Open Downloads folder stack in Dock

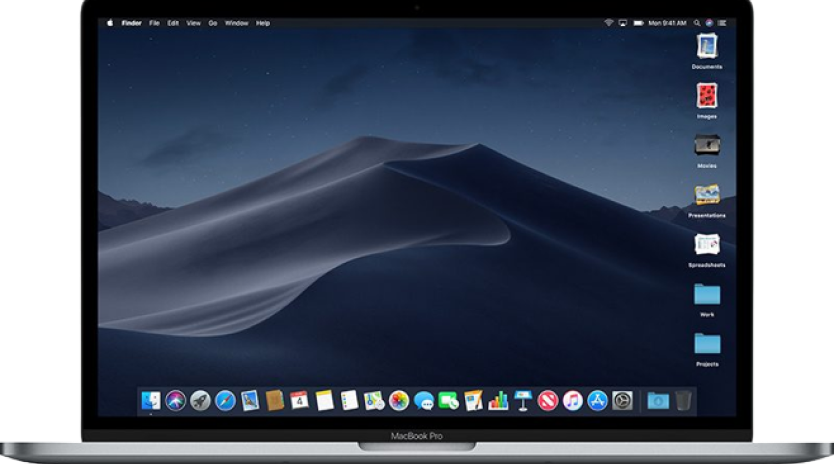(658, 400)
